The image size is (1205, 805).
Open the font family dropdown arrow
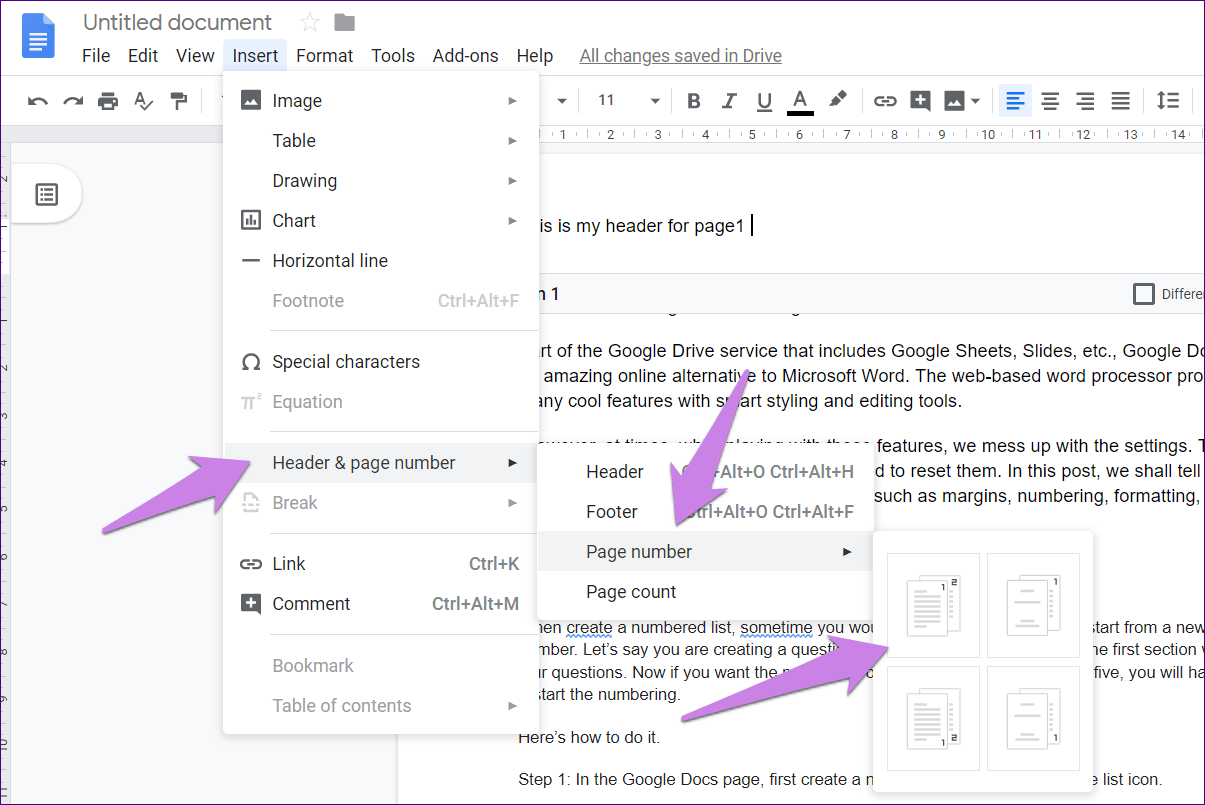(x=562, y=100)
